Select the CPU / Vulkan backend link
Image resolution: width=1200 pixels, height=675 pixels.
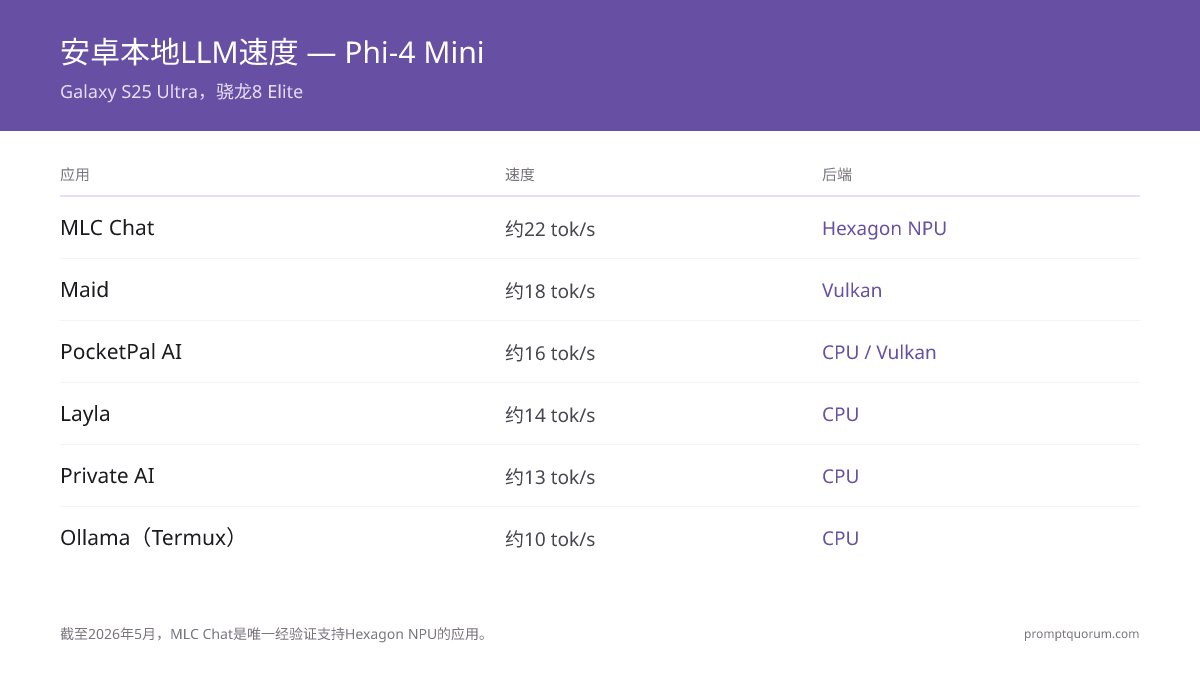[x=879, y=352]
